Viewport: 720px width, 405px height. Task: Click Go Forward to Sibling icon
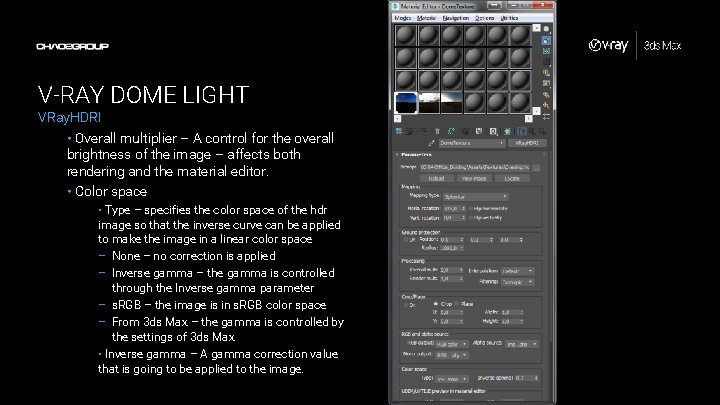coord(542,132)
